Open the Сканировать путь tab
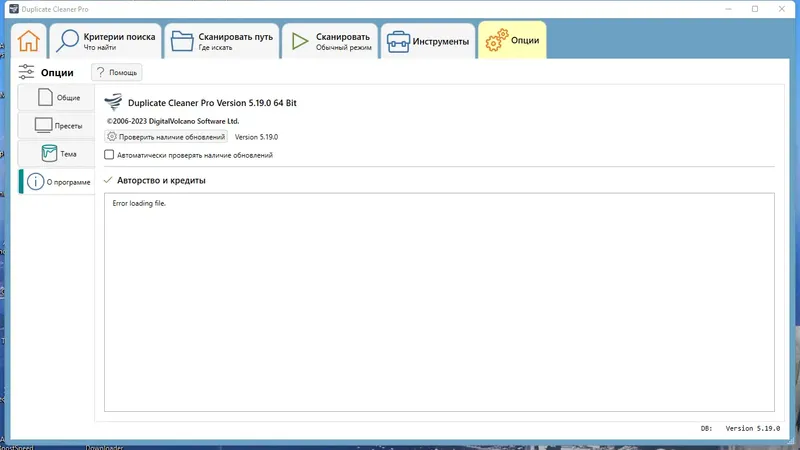Screen dimensions: 800x450 [x=222, y=41]
